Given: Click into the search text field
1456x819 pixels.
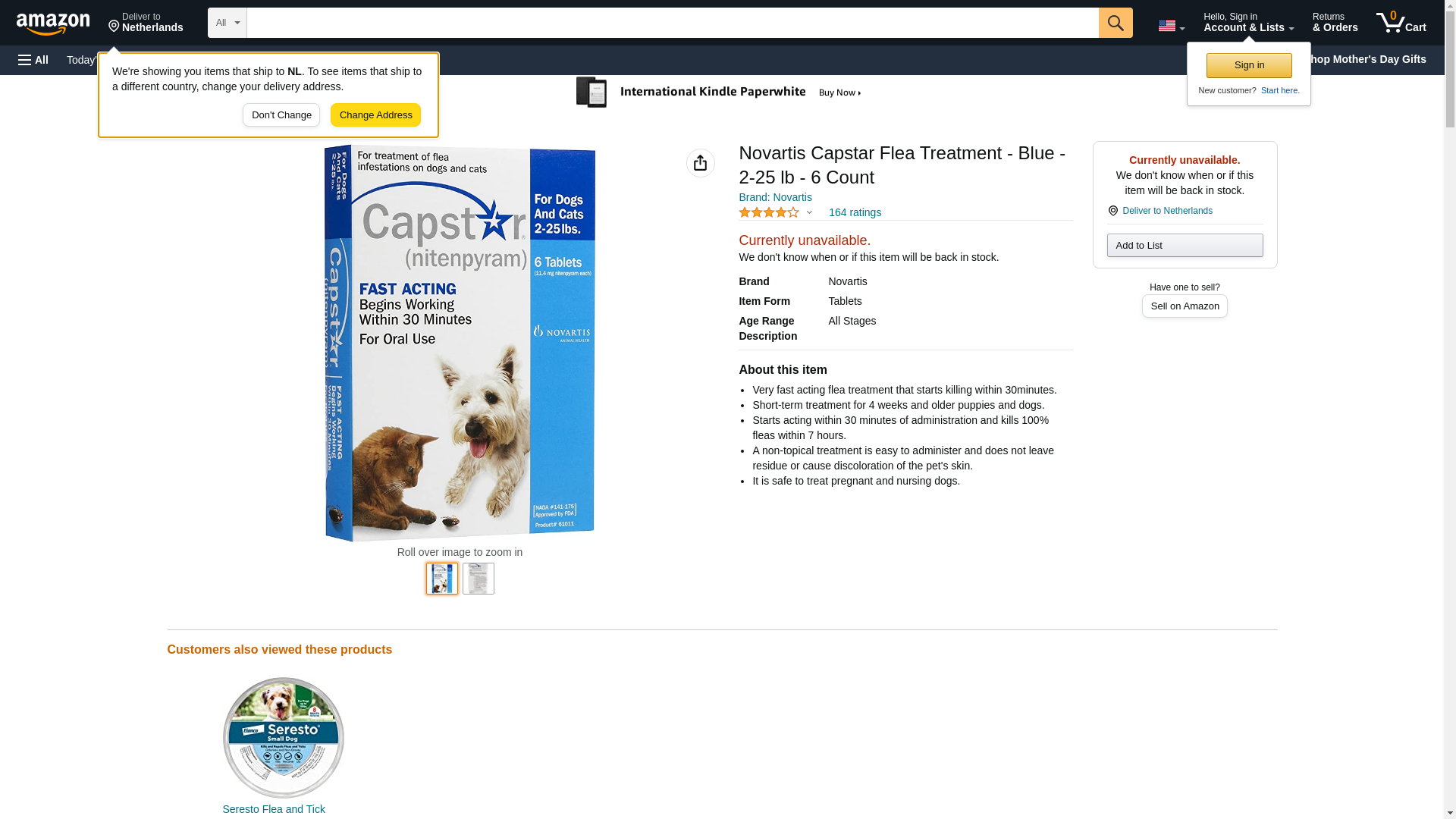Looking at the screenshot, I should pos(672,23).
